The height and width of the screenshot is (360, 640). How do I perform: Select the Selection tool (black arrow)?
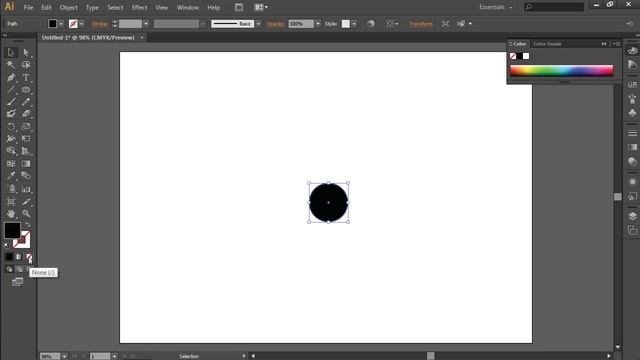point(11,52)
